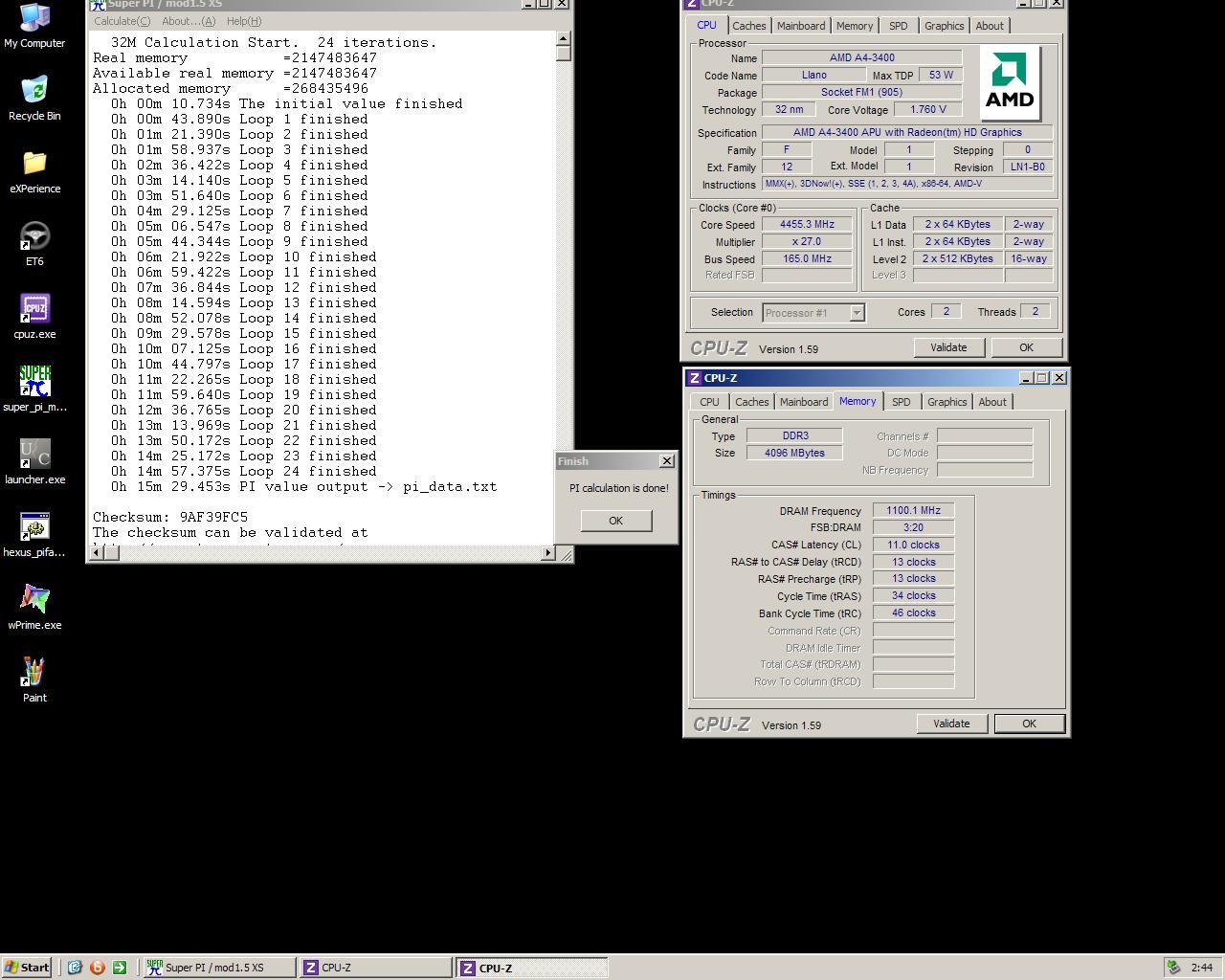Screen dimensions: 1225x980
Task: Click green arrow quick launch icon
Action: coord(119,968)
